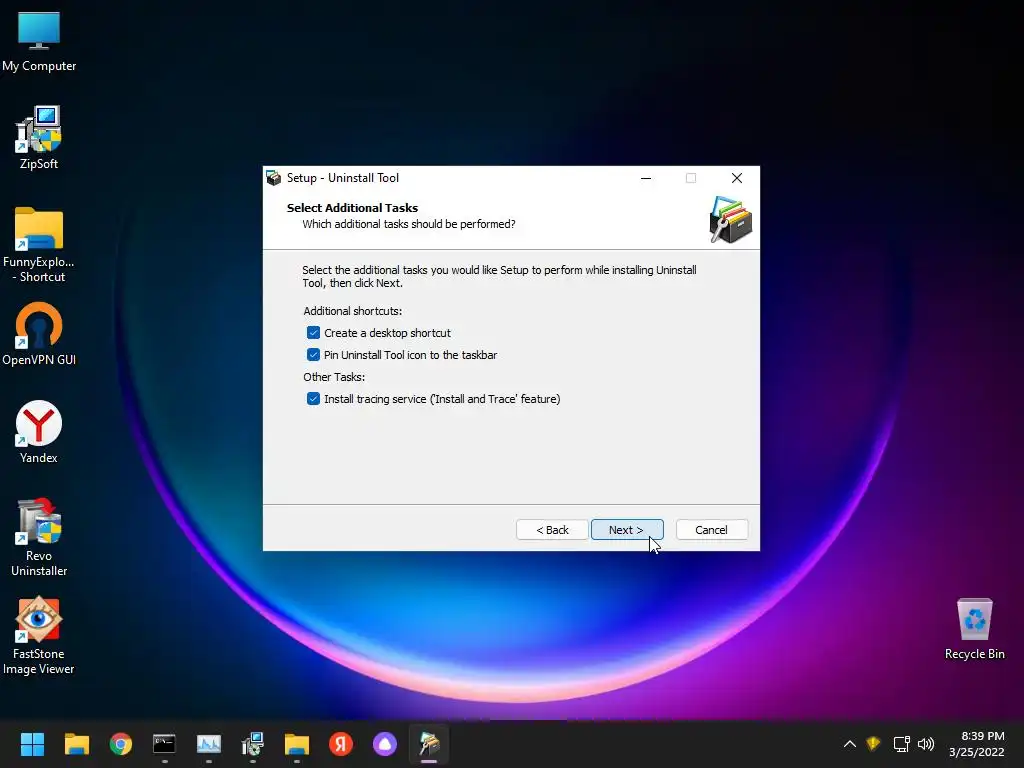1024x768 pixels.
Task: Toggle Pin Uninstall Tool icon to taskbar
Action: pyautogui.click(x=313, y=355)
